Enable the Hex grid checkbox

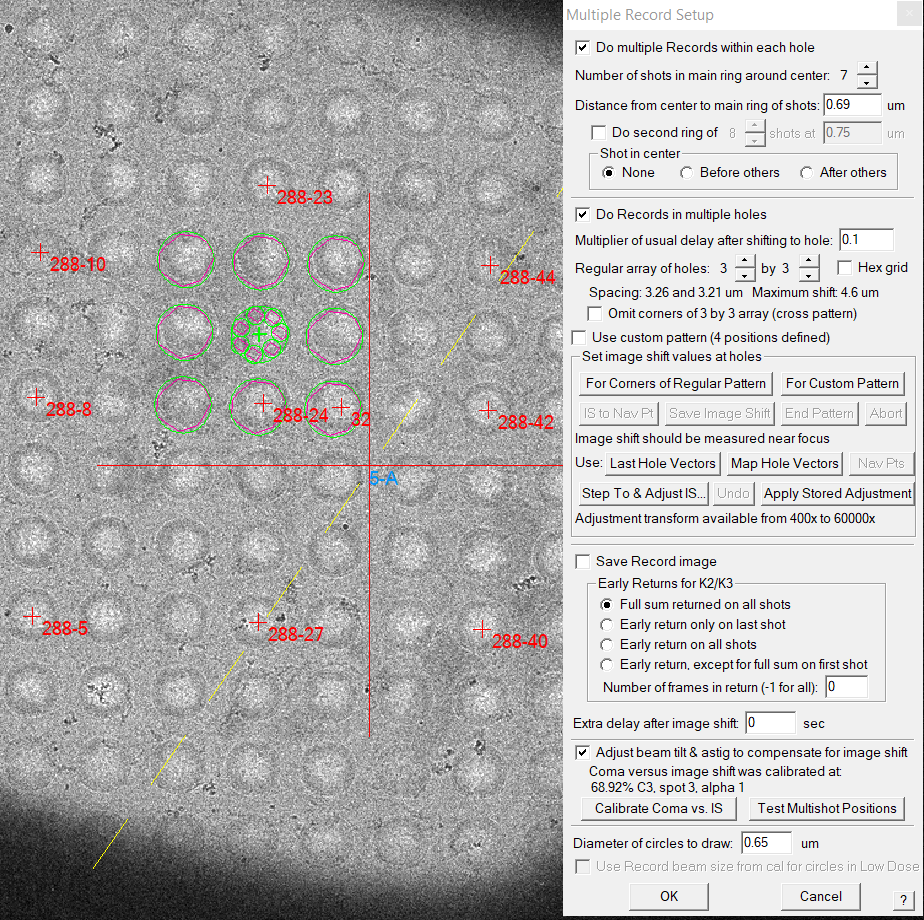pos(844,268)
